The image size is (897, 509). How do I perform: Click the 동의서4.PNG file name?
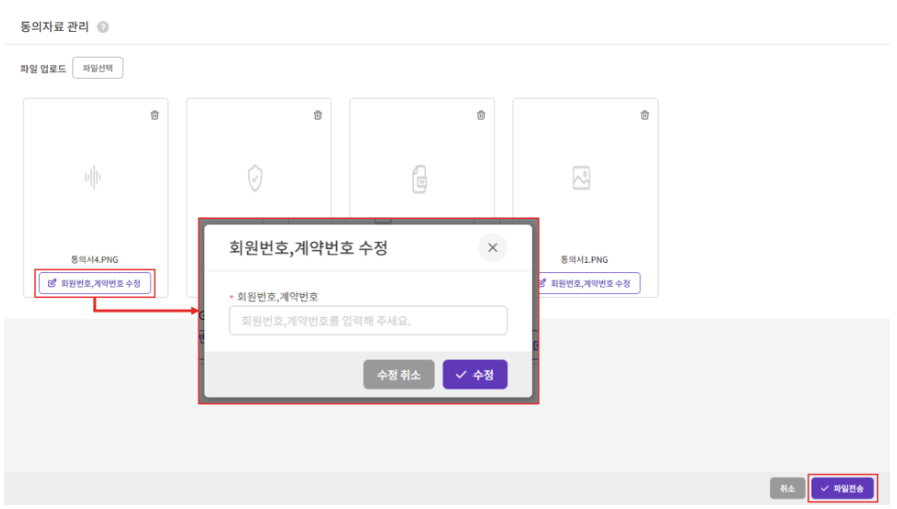tap(94, 260)
